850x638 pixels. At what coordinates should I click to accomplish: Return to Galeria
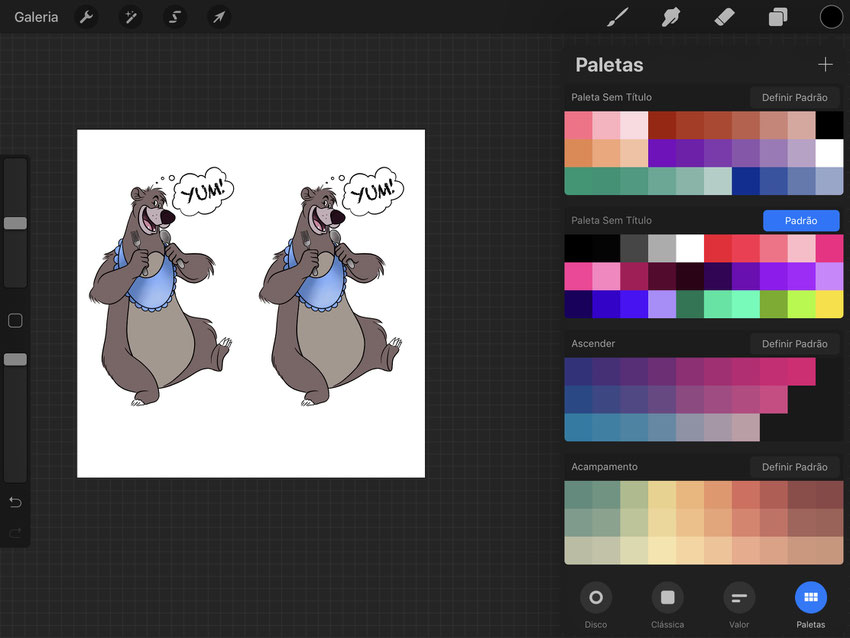[x=36, y=17]
